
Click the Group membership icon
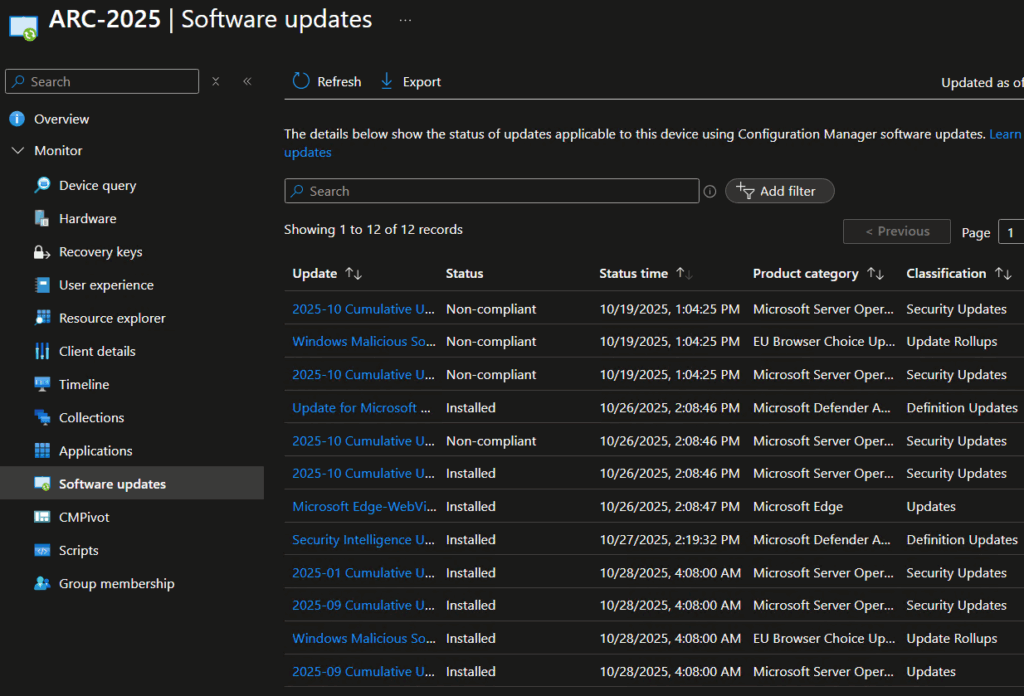[x=42, y=583]
